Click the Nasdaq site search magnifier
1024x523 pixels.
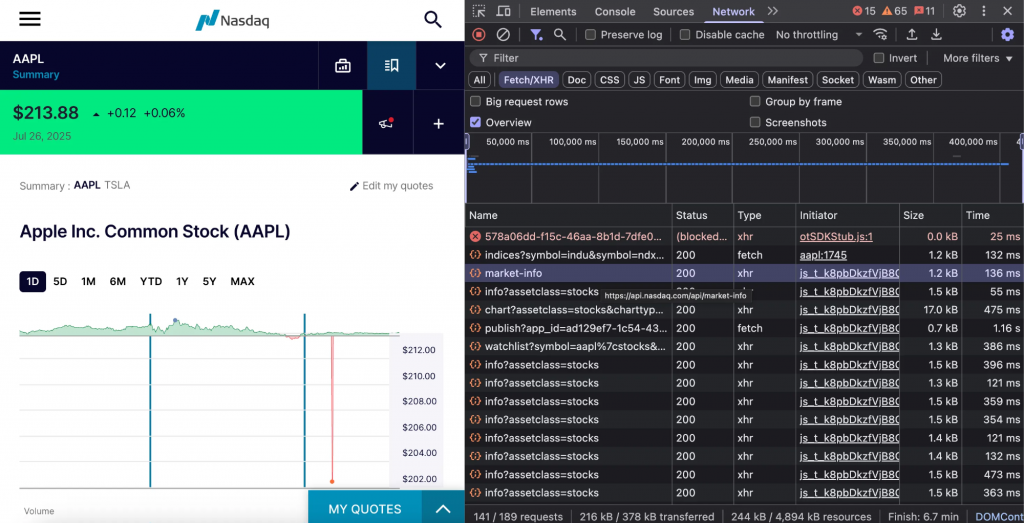click(x=433, y=19)
